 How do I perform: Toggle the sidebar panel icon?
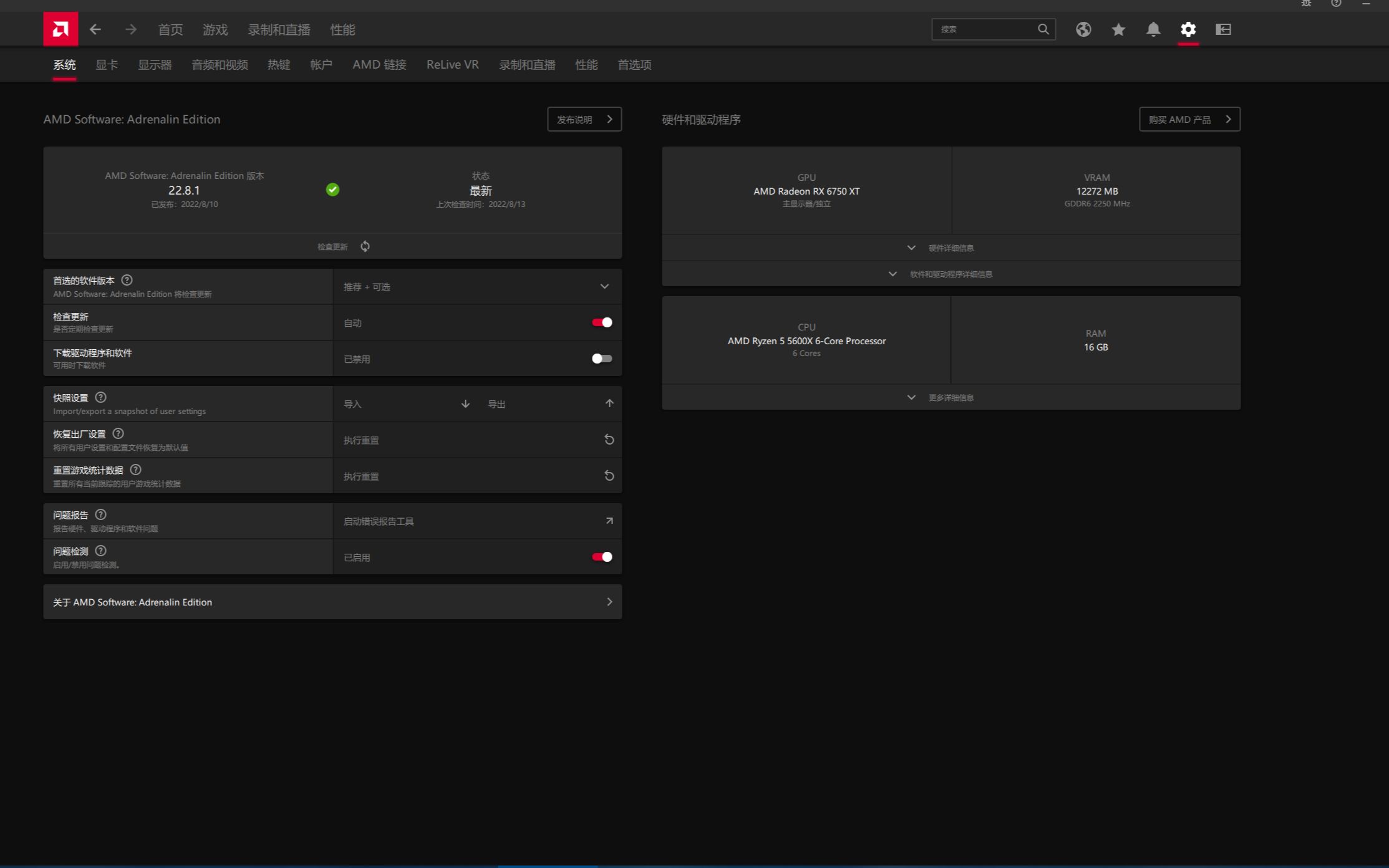1223,29
